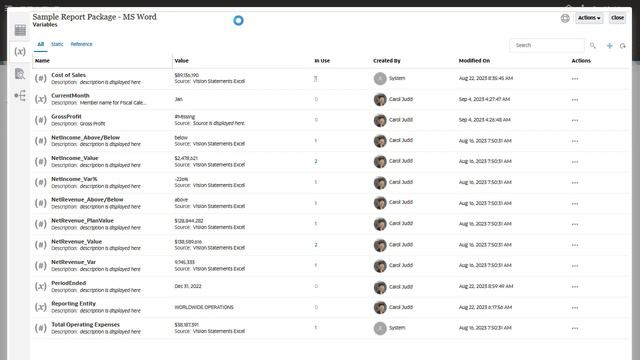640x360 pixels.
Task: Sort by the Value column header
Action: click(x=182, y=61)
